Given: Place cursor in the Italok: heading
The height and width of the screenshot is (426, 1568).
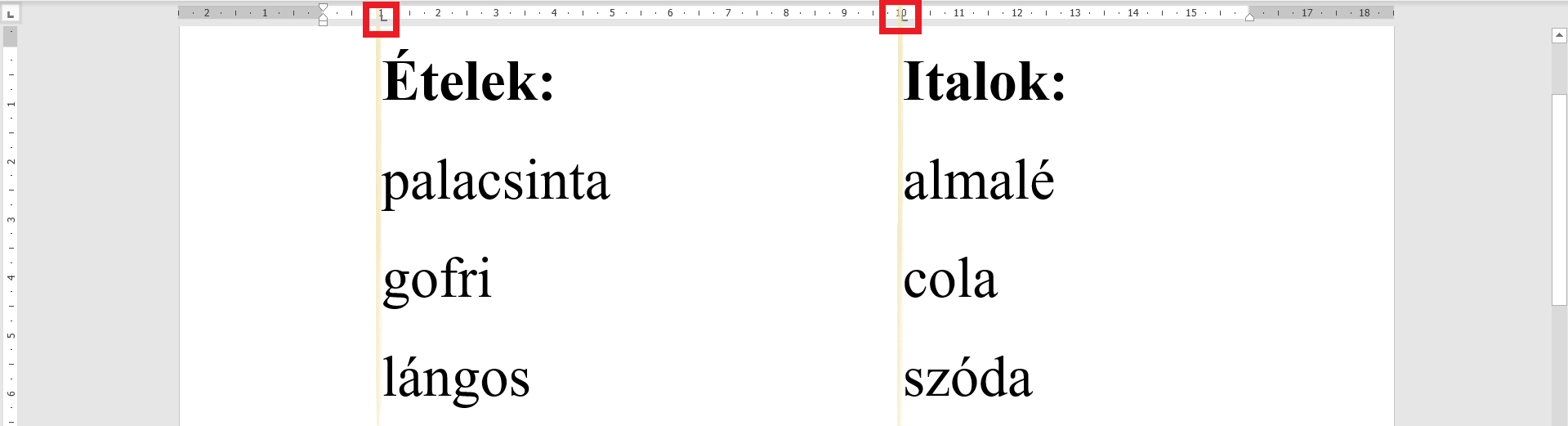Looking at the screenshot, I should tap(985, 83).
